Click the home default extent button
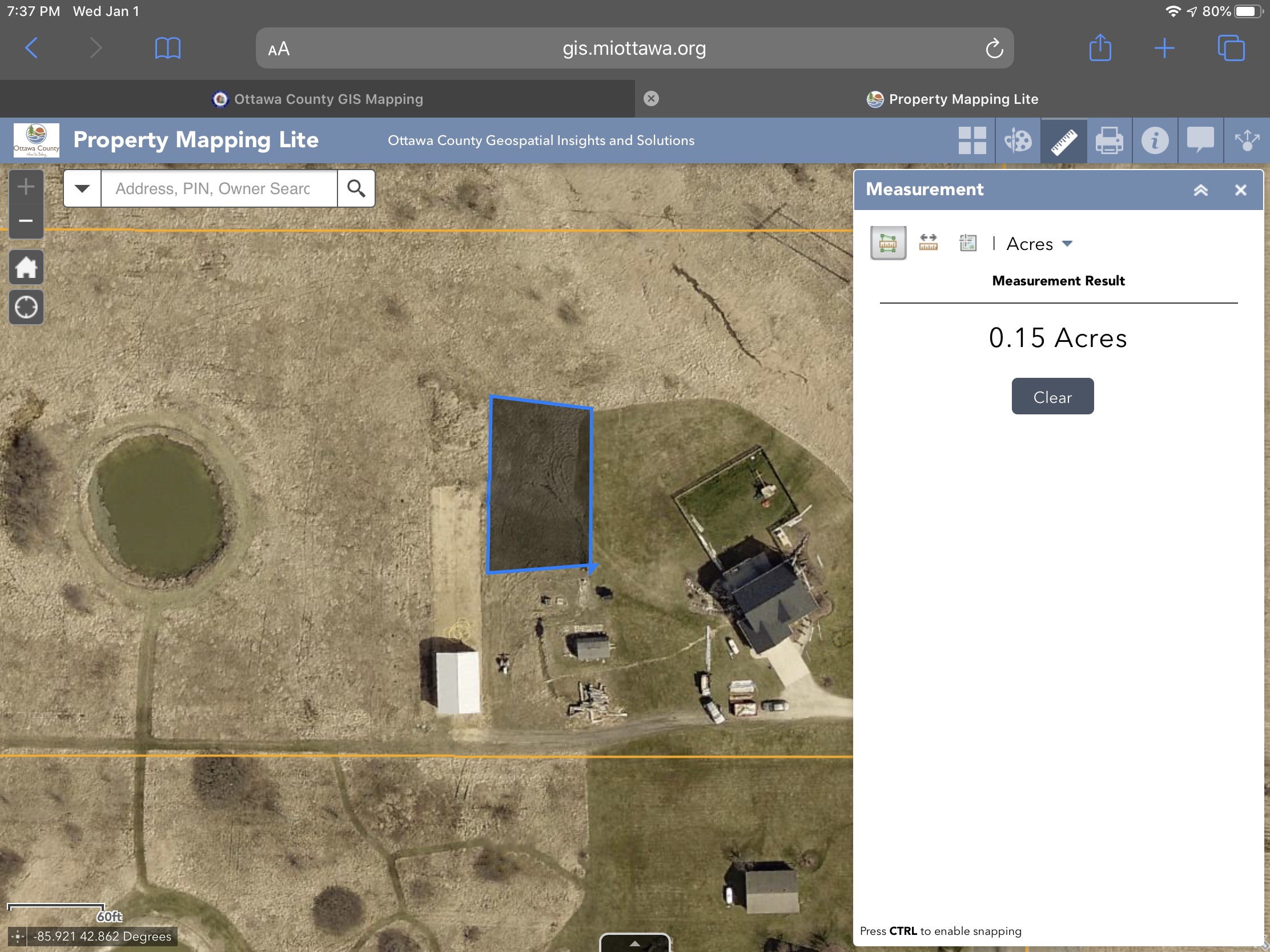 [x=26, y=267]
